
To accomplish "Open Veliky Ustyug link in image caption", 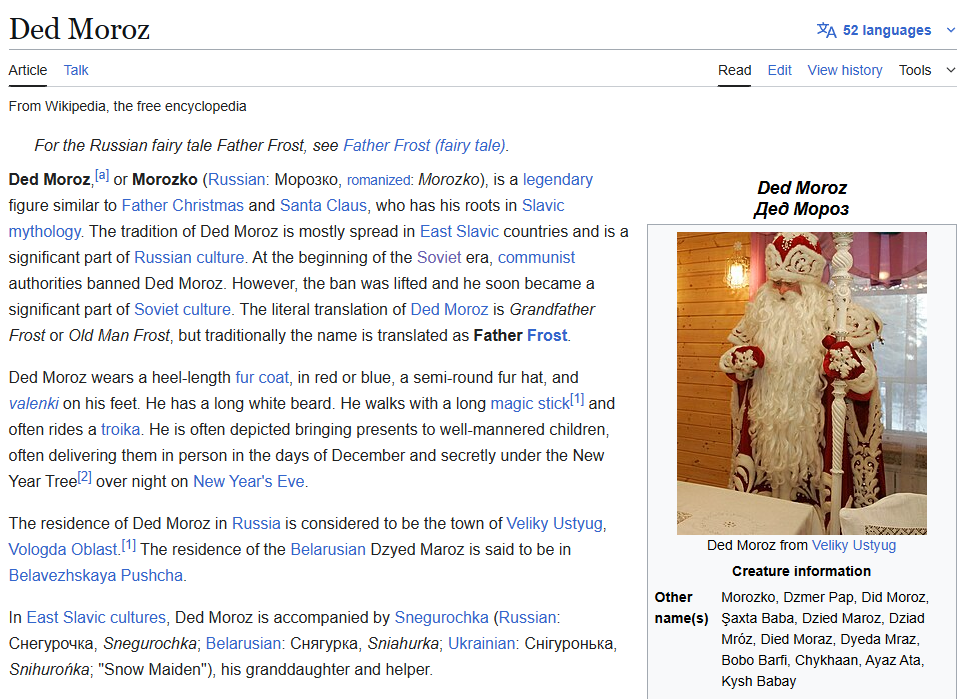I will [854, 545].
